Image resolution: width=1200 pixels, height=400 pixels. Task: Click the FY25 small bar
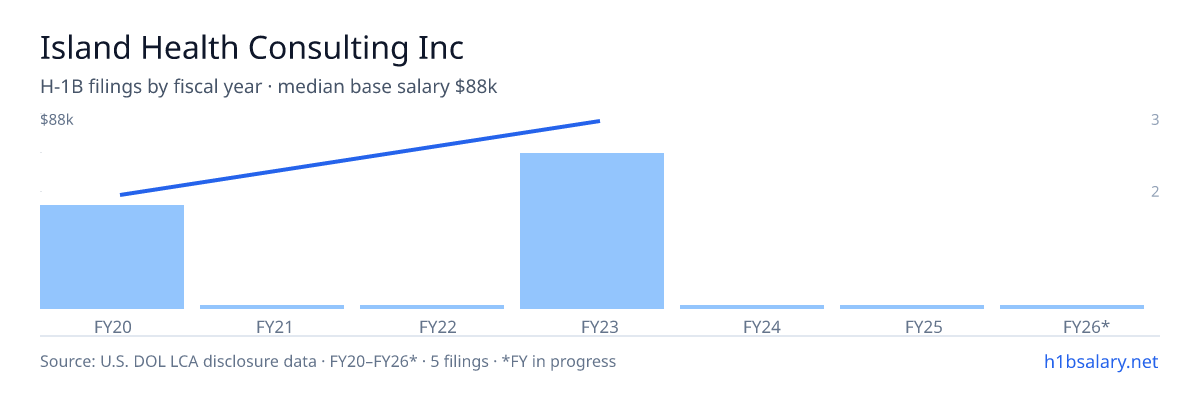(x=912, y=307)
